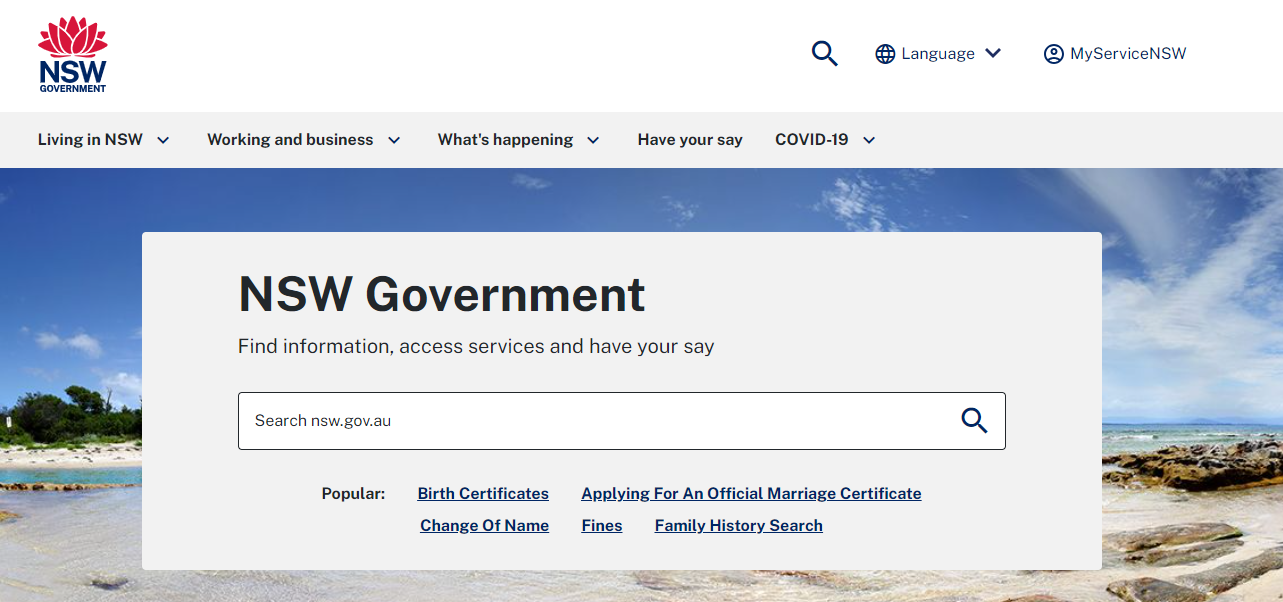Click the globe icon beside Language

click(885, 54)
